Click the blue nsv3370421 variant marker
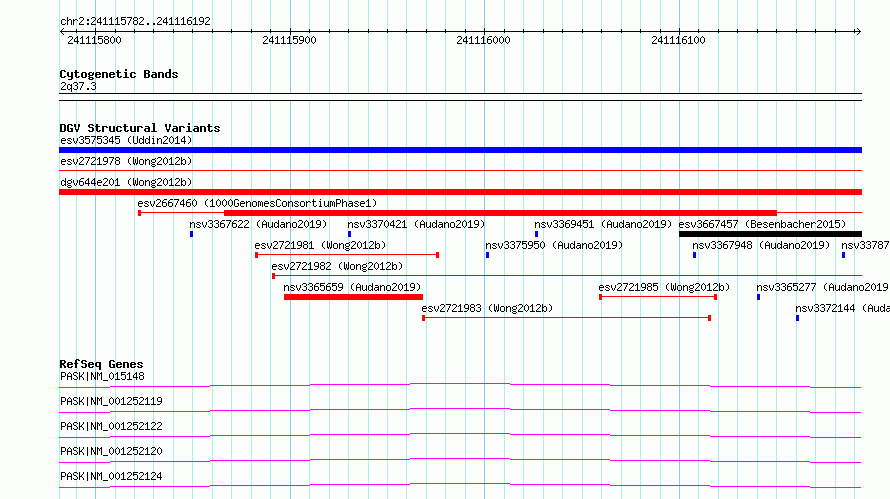The width and height of the screenshot is (890, 499). click(x=349, y=234)
